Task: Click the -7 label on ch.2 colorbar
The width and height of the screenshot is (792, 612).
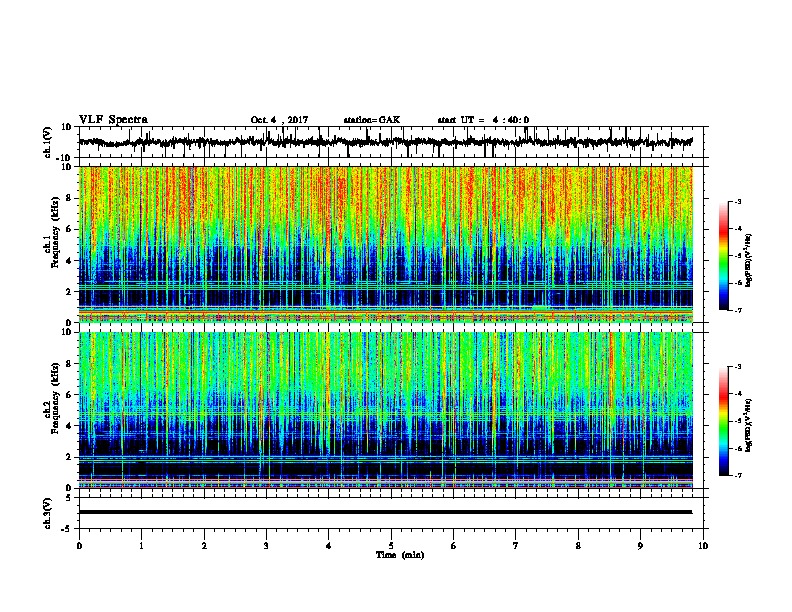Action: pos(737,475)
